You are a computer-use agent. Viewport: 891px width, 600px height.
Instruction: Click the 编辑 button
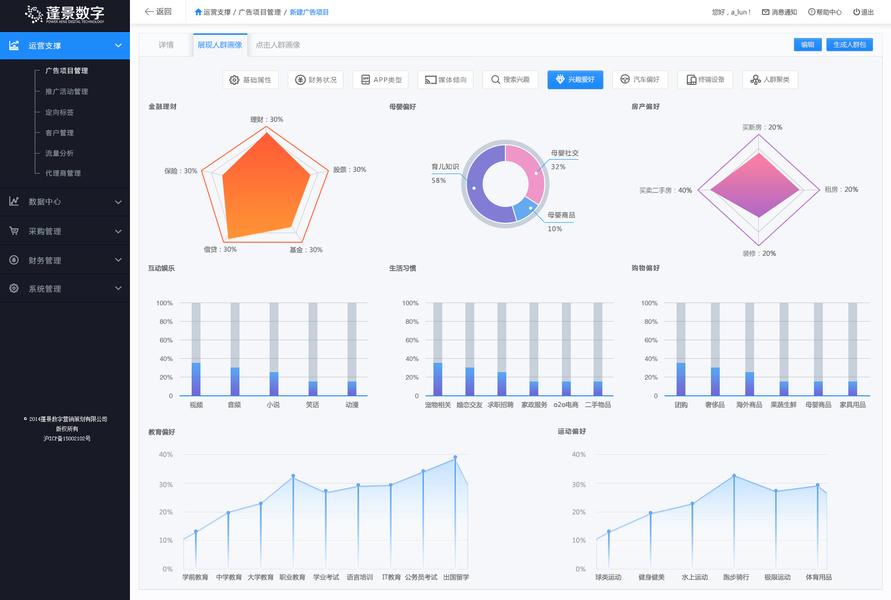coord(807,44)
